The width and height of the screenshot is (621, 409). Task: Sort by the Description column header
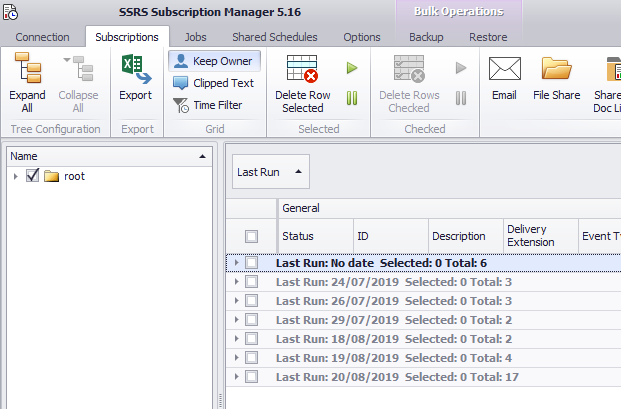point(466,236)
